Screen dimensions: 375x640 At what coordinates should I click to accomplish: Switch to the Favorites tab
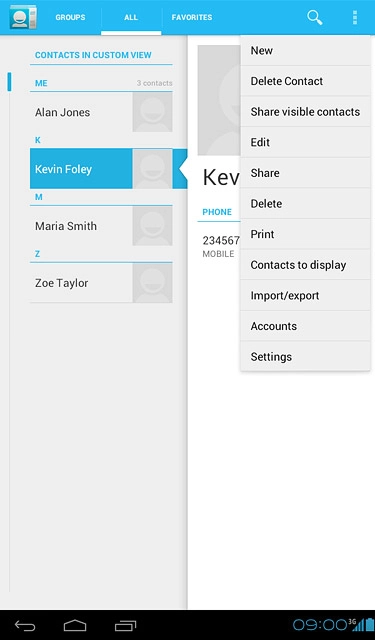point(192,17)
